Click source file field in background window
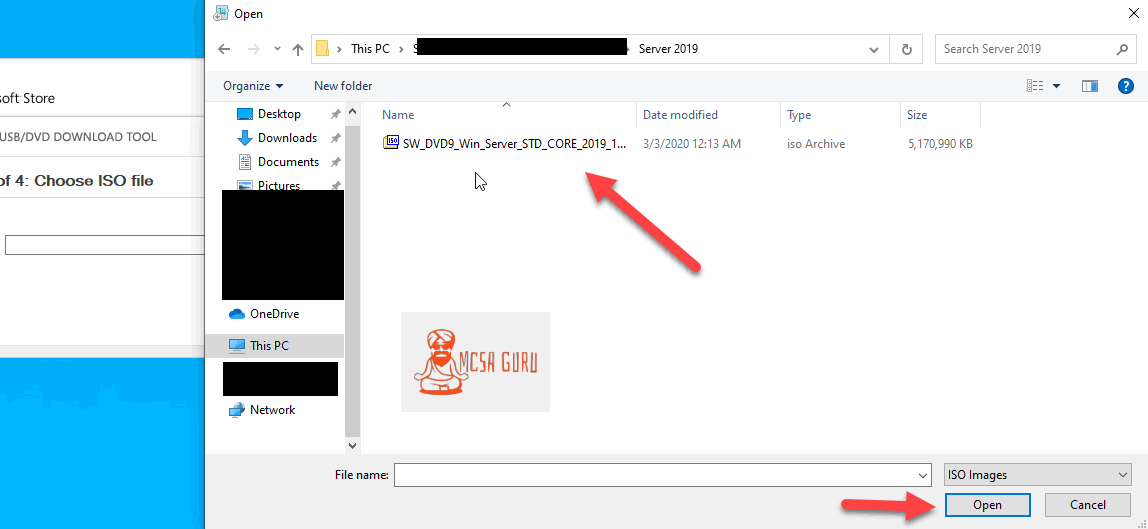Screen dimensions: 1148x529 [105, 245]
